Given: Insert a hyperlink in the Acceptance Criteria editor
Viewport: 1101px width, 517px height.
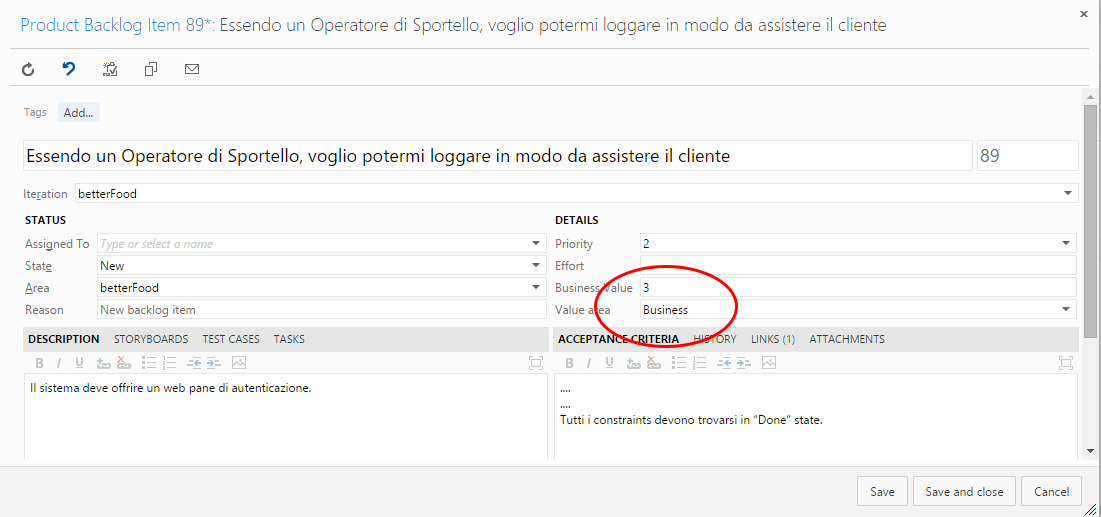Looking at the screenshot, I should click(x=634, y=363).
